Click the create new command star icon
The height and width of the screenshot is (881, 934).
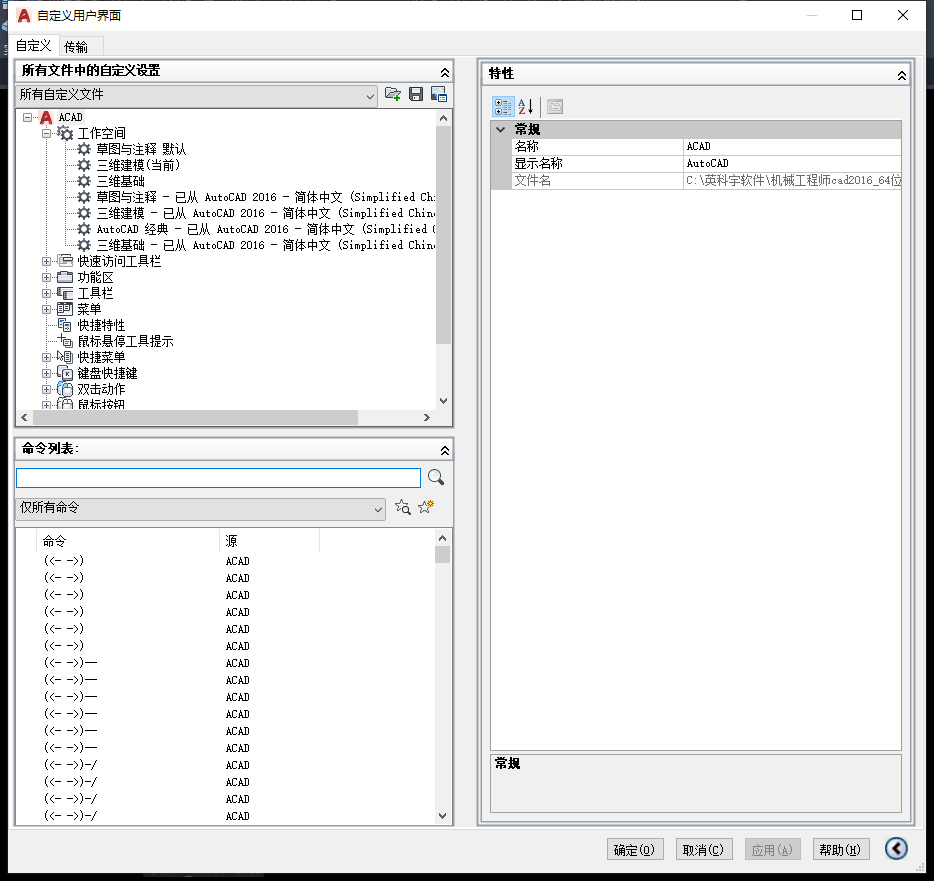(x=426, y=507)
